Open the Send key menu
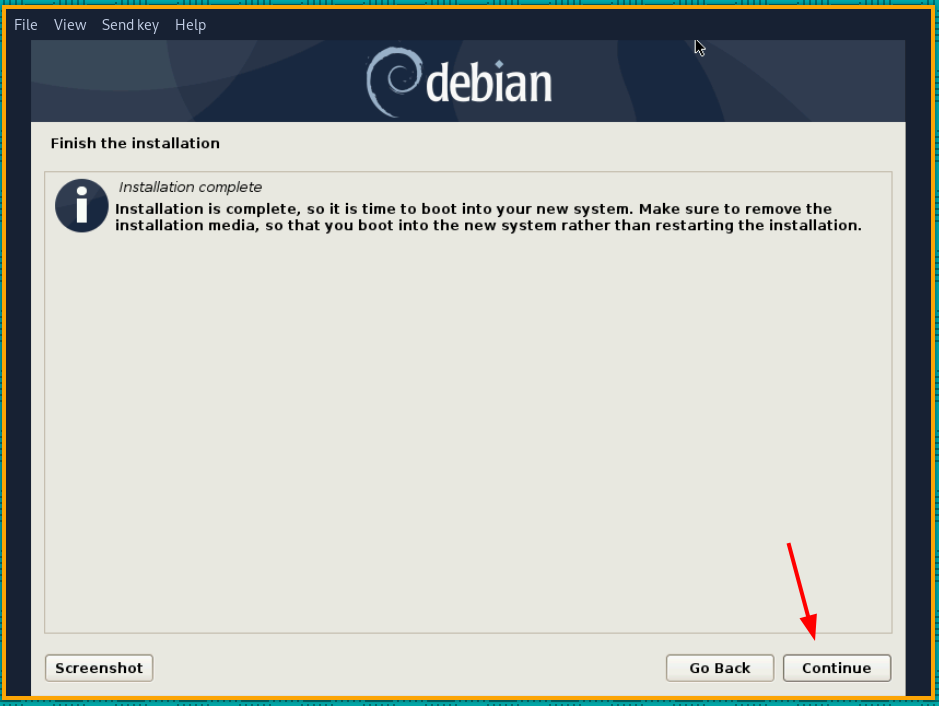The width and height of the screenshot is (939, 706). coord(130,25)
